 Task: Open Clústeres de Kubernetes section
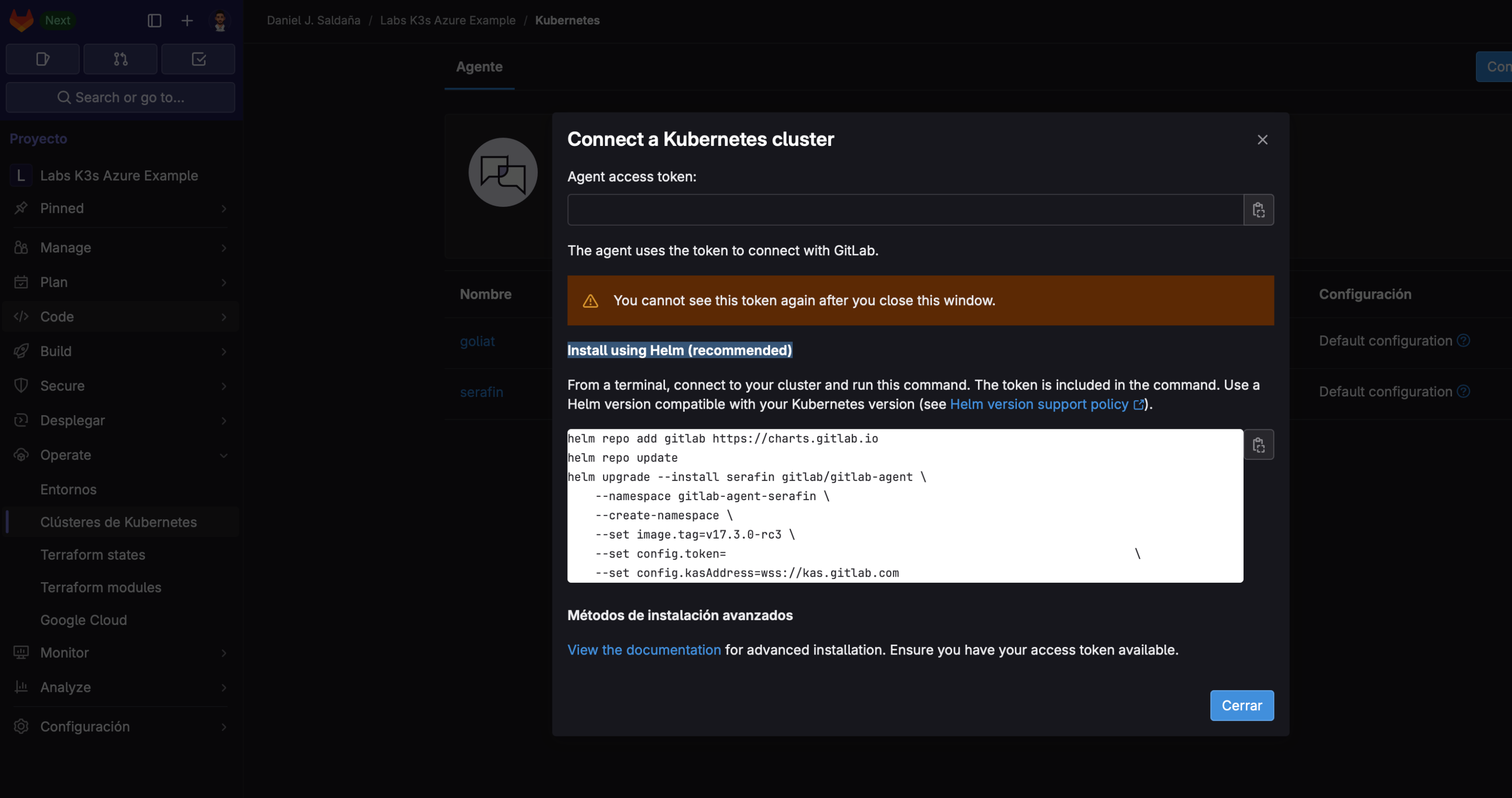click(x=118, y=521)
